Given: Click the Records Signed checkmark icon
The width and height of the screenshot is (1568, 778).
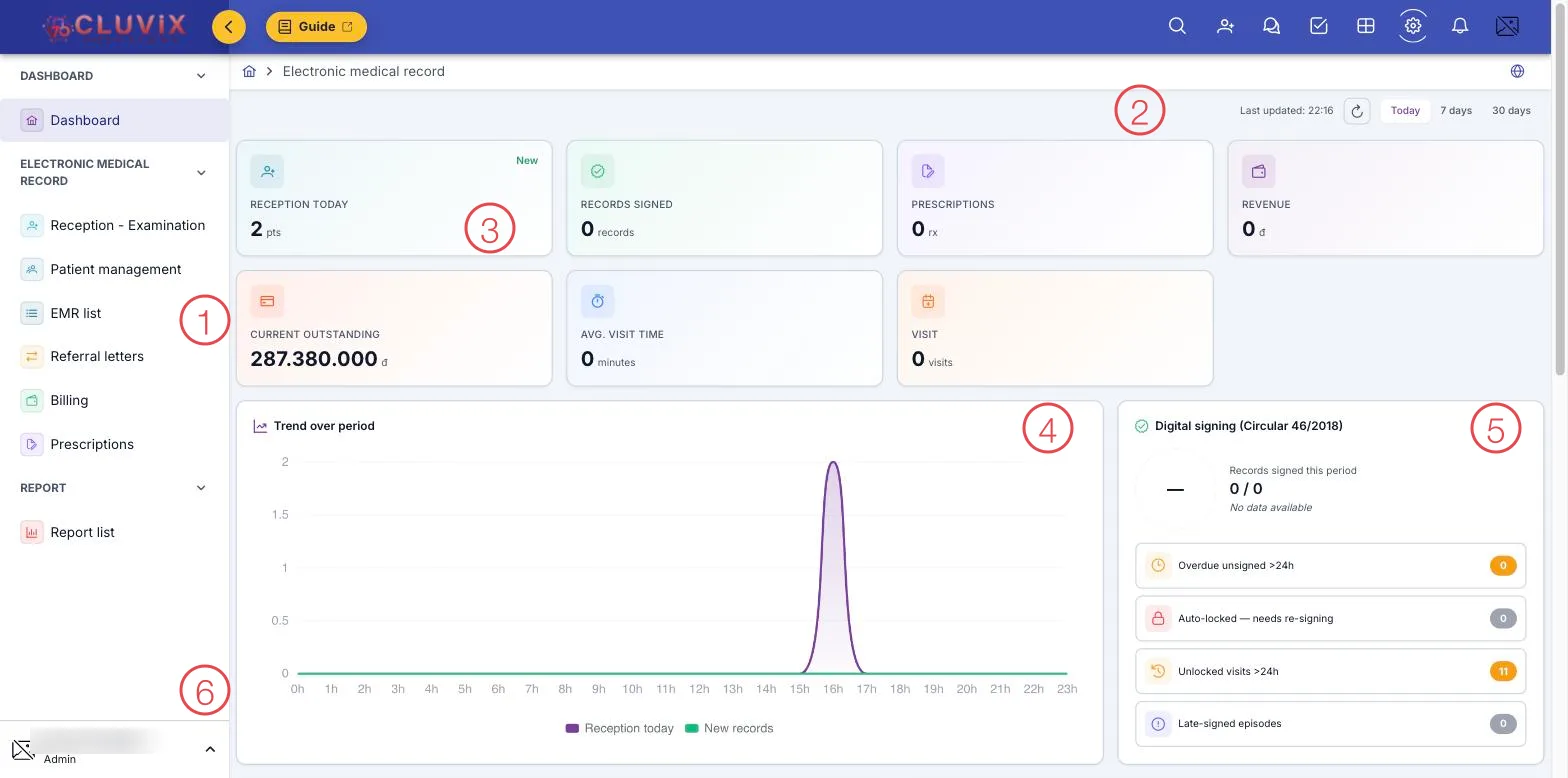Looking at the screenshot, I should [598, 171].
